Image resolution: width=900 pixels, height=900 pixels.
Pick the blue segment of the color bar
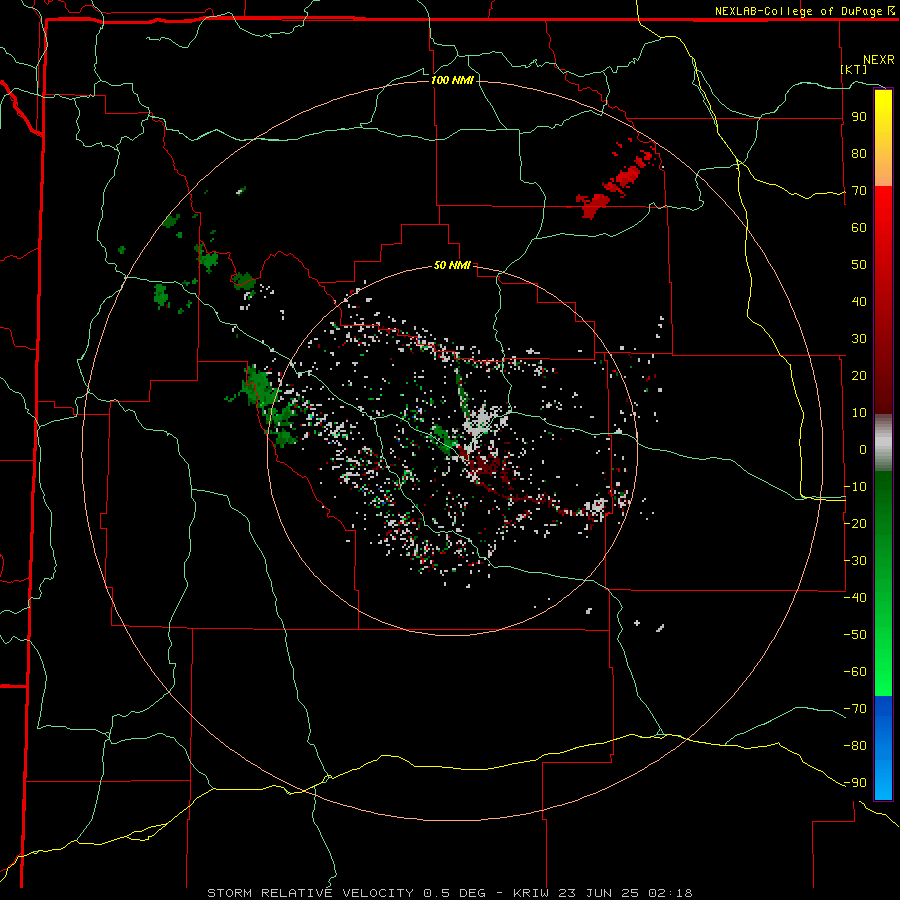[883, 747]
